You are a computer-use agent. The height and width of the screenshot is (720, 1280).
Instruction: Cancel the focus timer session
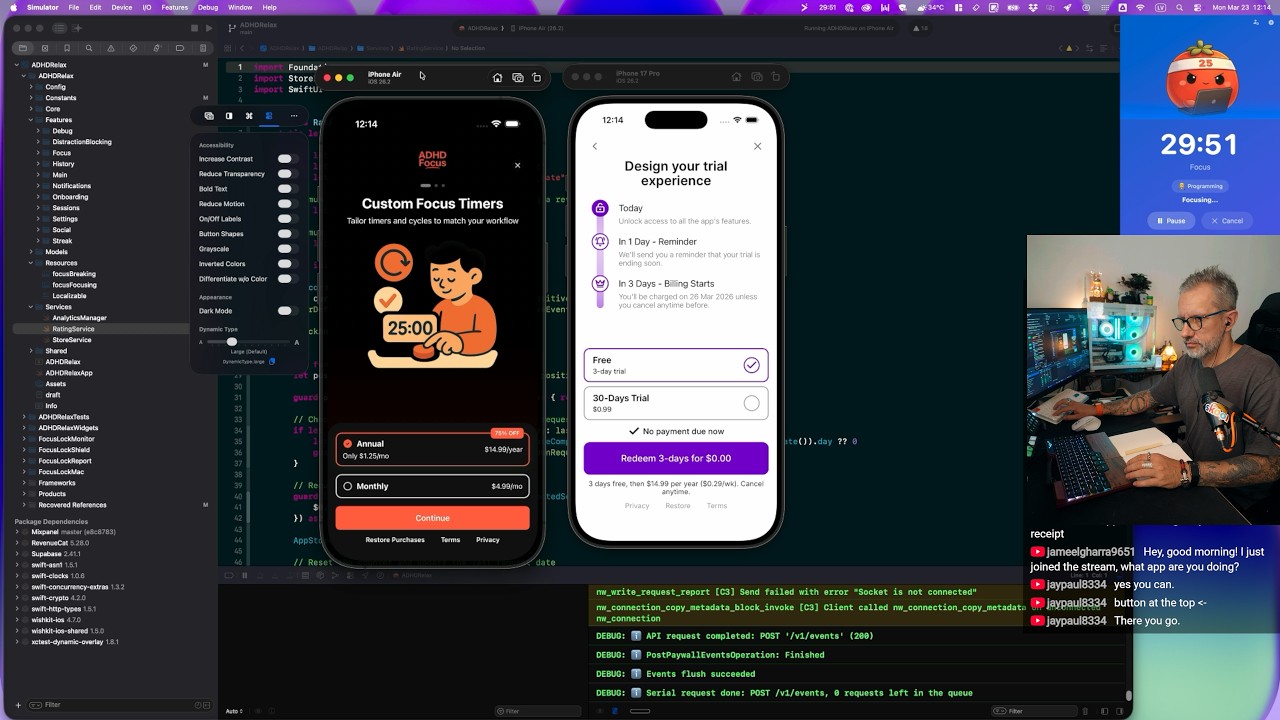click(1226, 221)
